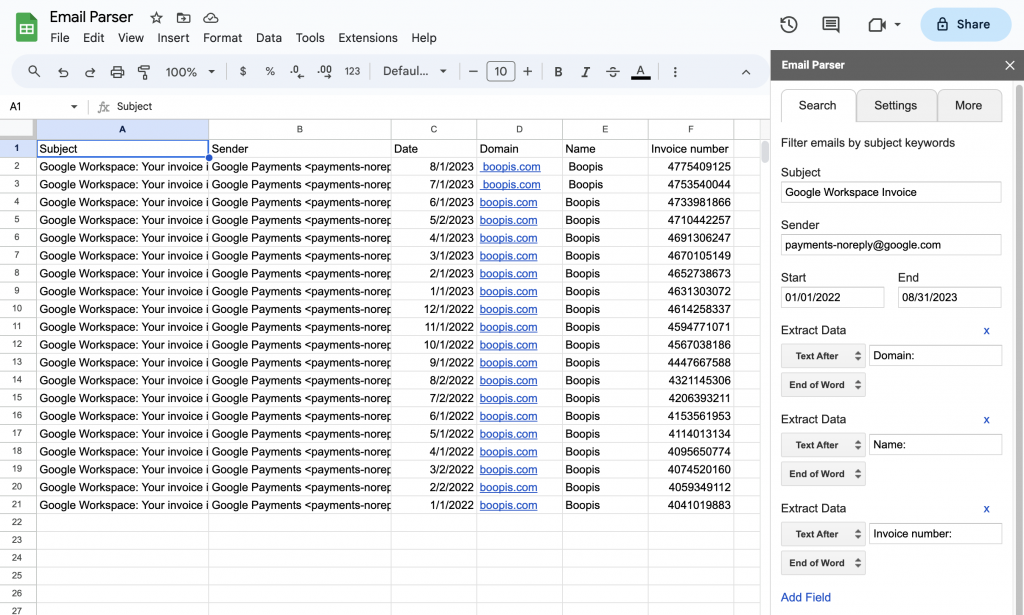Decrease font size with minus
Screen dimensions: 1024x615
click(x=473, y=71)
